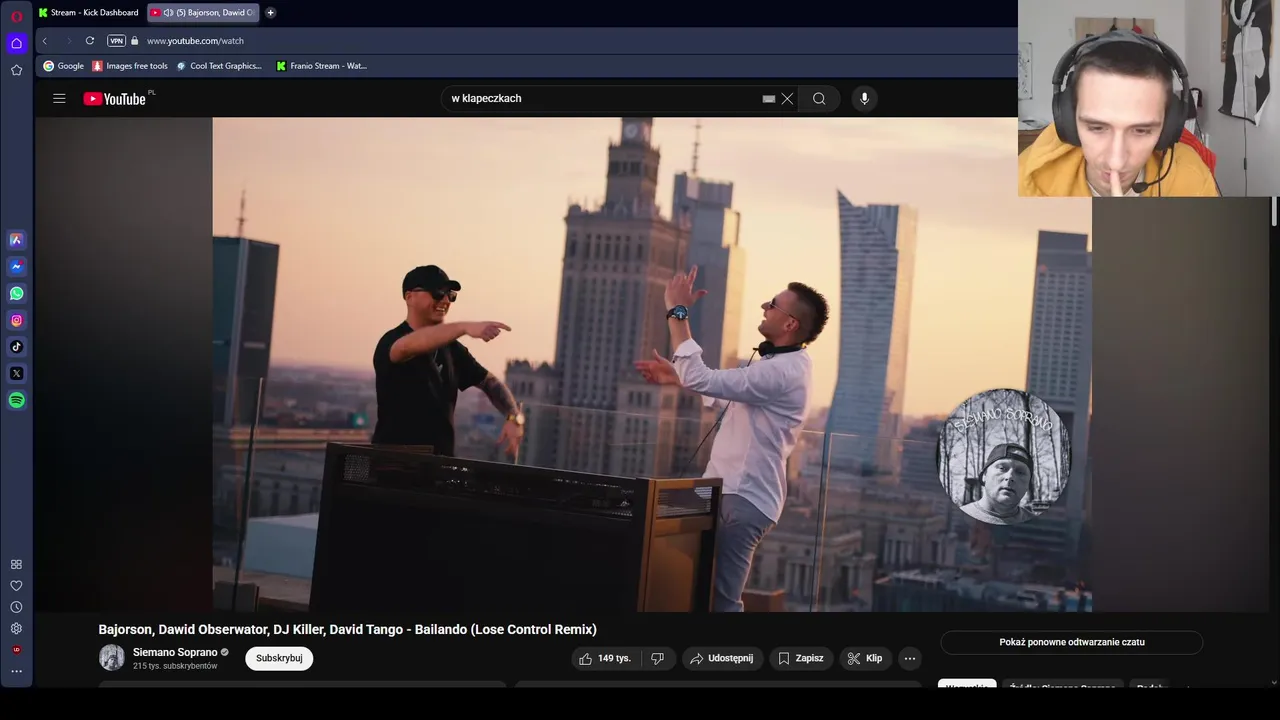Open the Siemano Soprano channel avatar
This screenshot has height=720, width=1280.
click(x=112, y=657)
